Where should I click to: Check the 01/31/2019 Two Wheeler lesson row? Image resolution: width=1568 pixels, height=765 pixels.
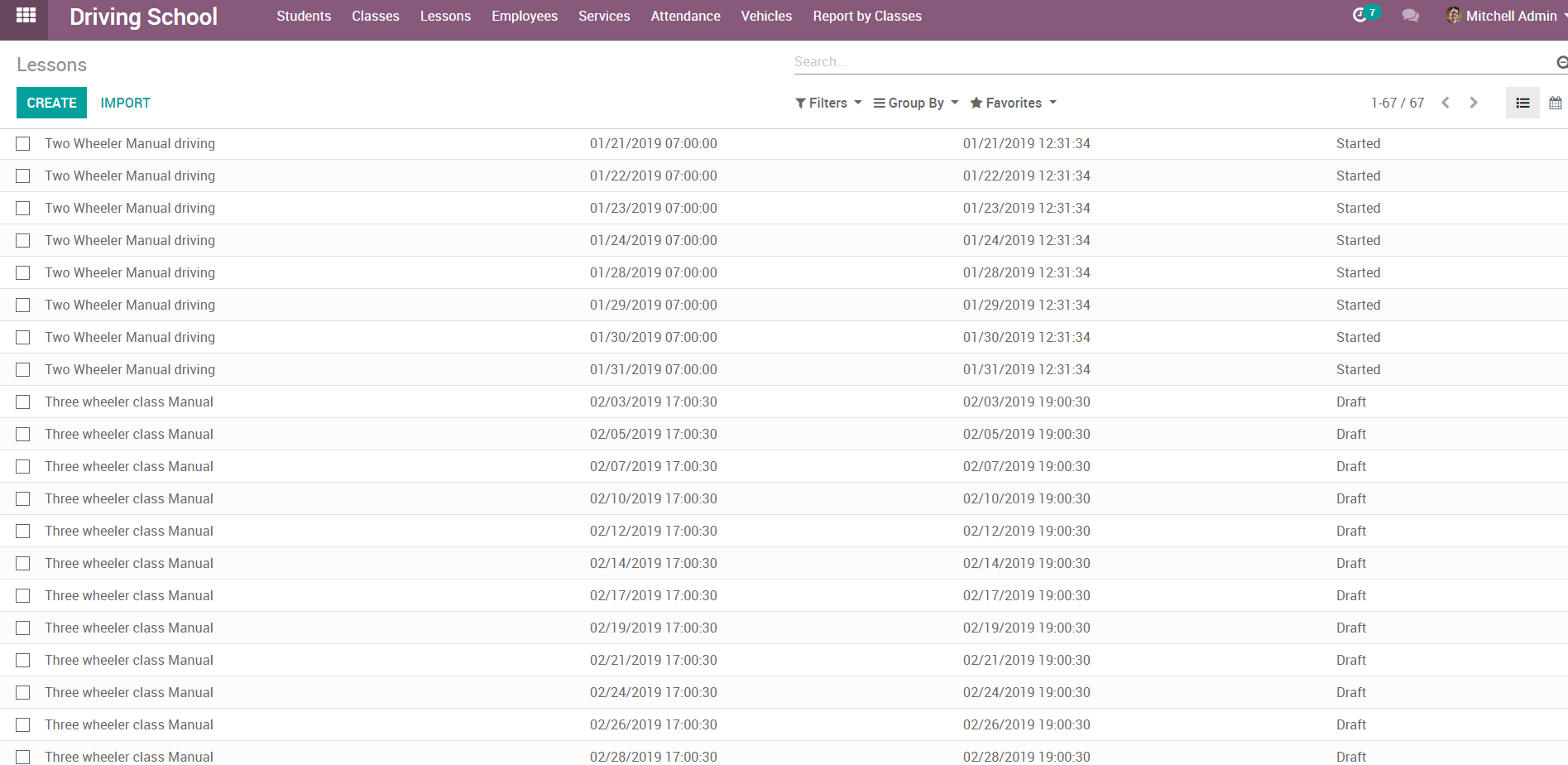(23, 370)
